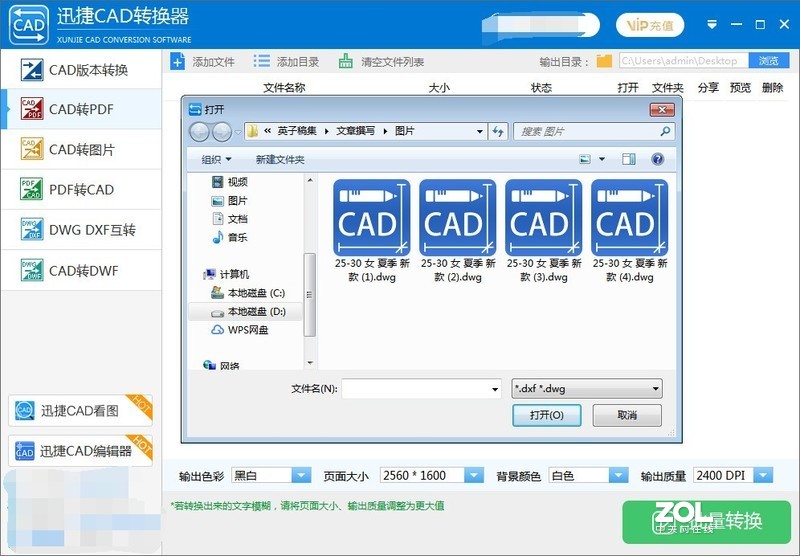This screenshot has width=800, height=556.
Task: Click the Back arrow in Open dialog
Action: click(x=199, y=132)
